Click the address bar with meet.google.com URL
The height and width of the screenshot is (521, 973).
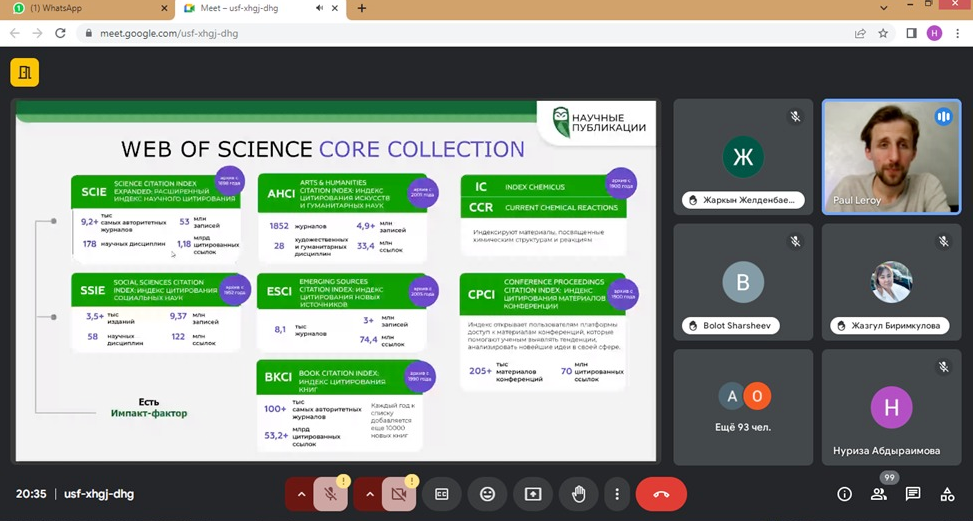(x=485, y=33)
